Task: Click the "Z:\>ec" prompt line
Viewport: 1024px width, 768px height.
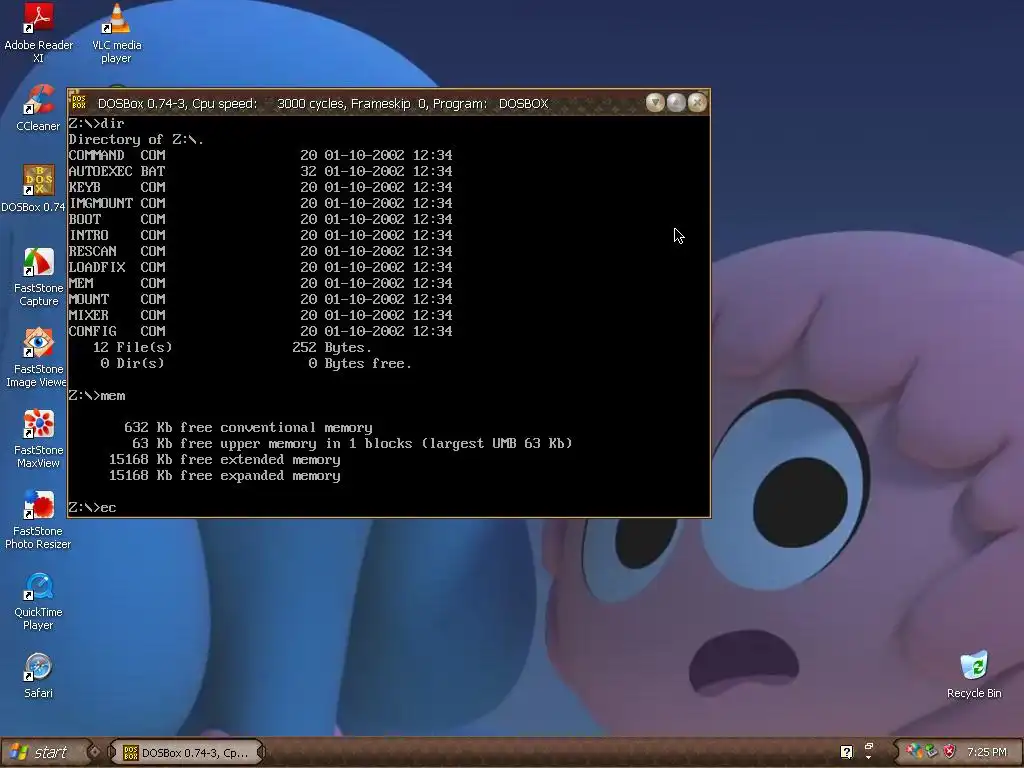Action: (x=93, y=507)
